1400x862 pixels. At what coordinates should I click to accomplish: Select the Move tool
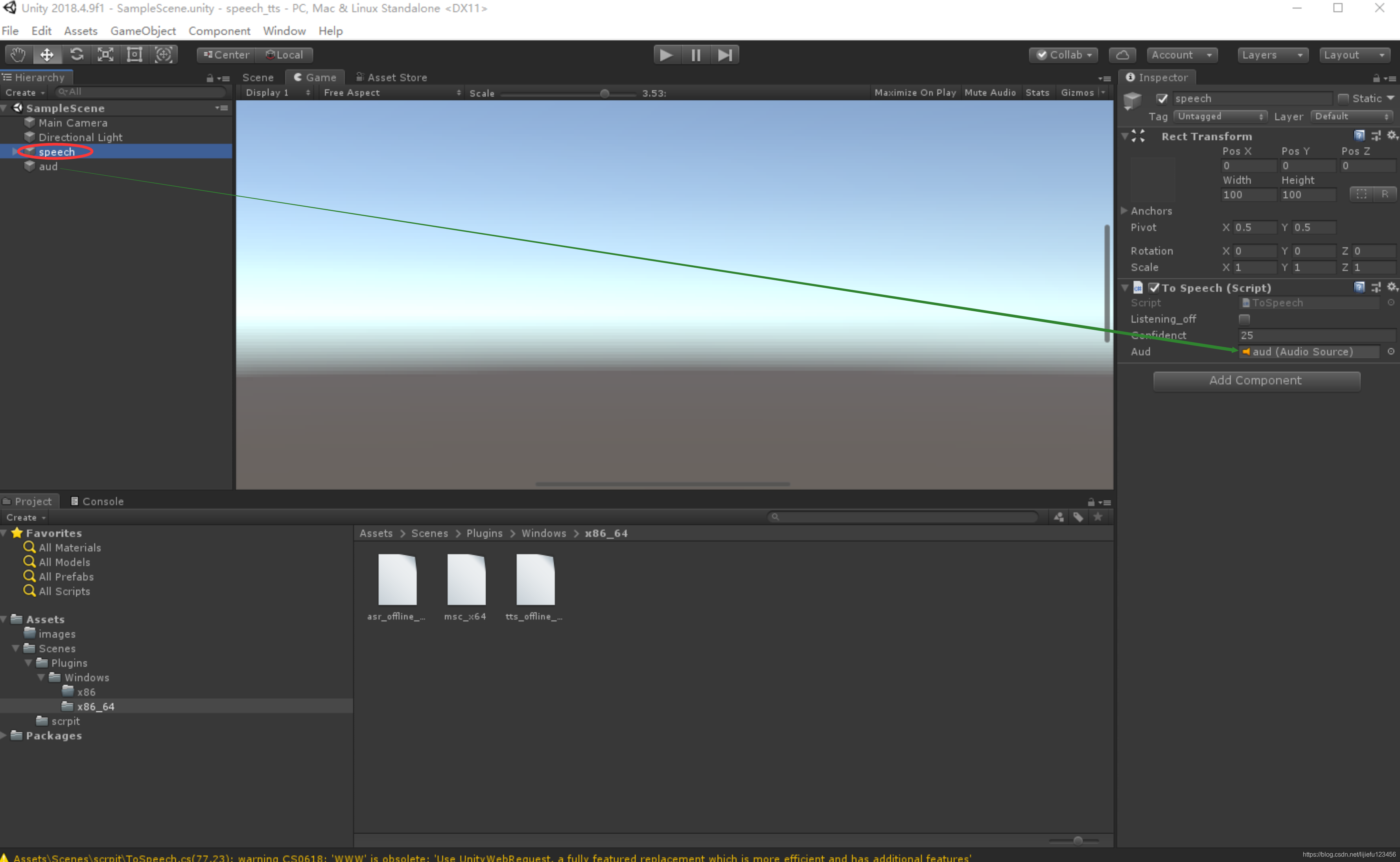[47, 55]
